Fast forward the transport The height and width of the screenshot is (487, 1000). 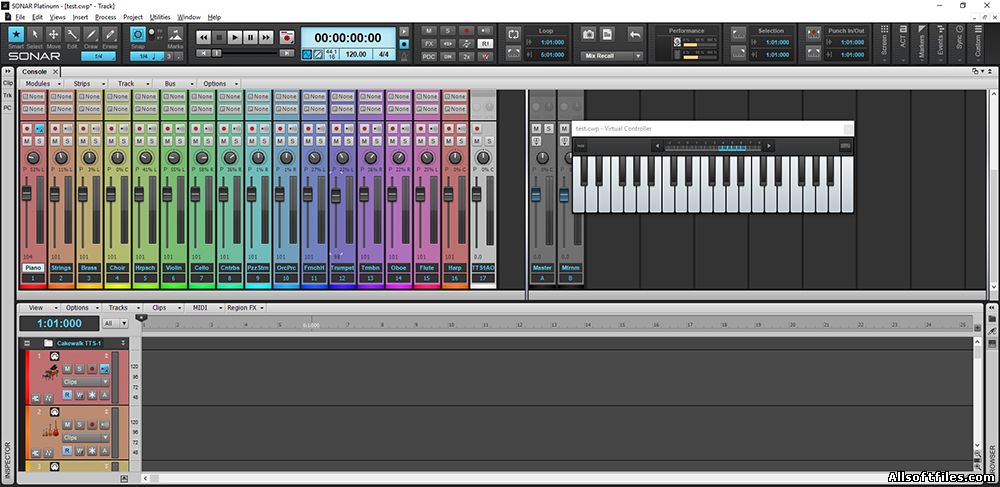pyautogui.click(x=266, y=38)
